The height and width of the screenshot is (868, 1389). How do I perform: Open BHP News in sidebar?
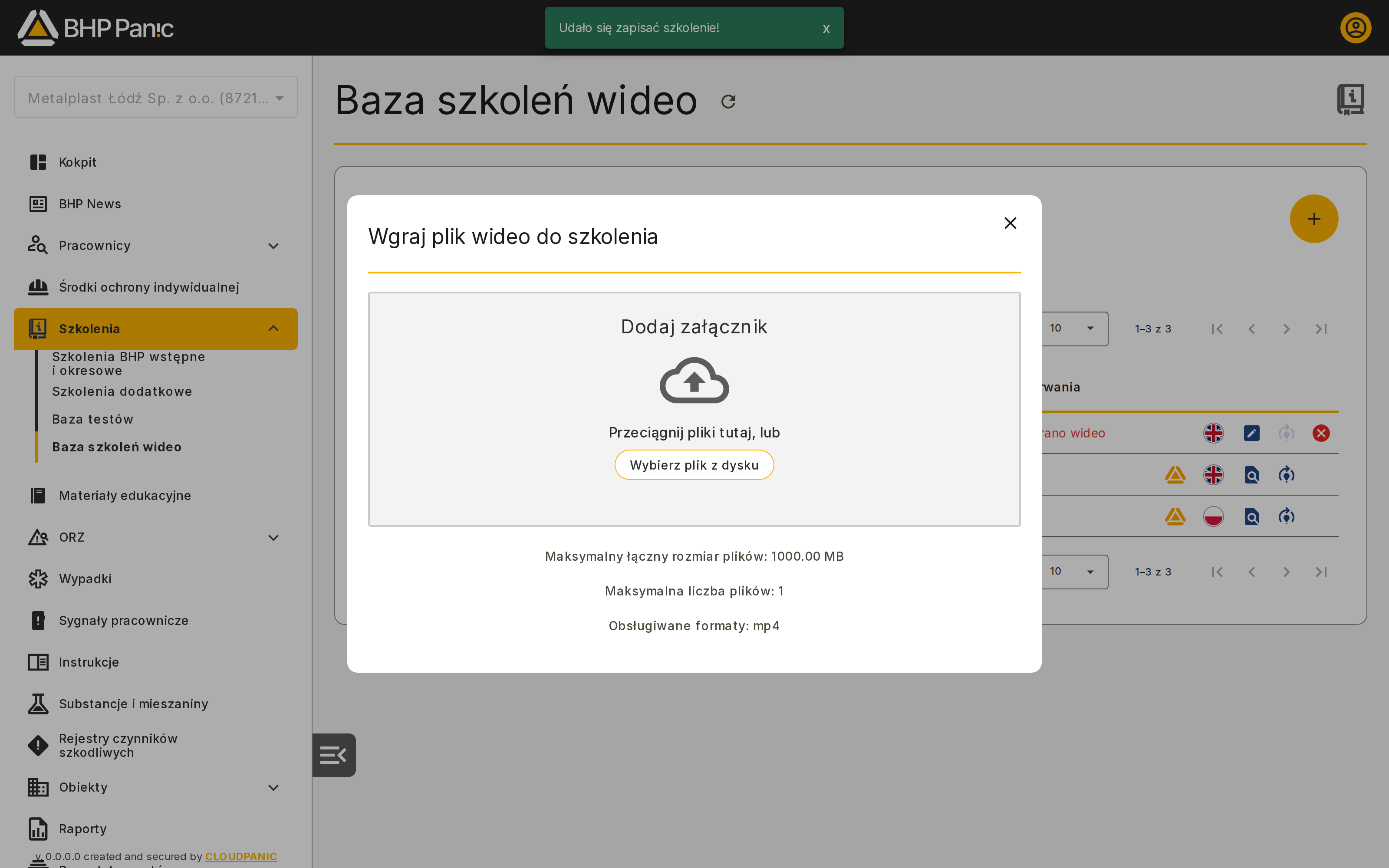click(155, 204)
